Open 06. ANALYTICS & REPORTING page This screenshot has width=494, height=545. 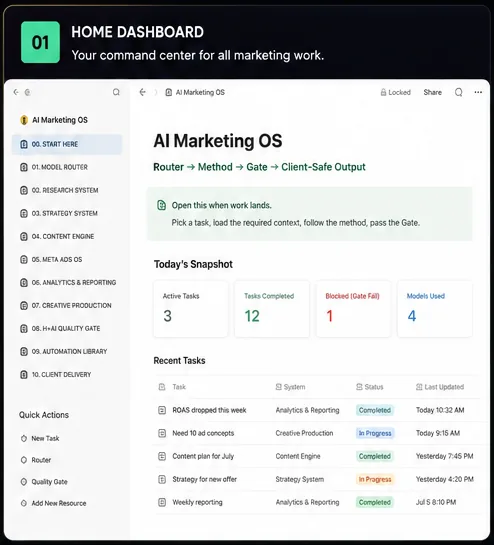coord(74,282)
